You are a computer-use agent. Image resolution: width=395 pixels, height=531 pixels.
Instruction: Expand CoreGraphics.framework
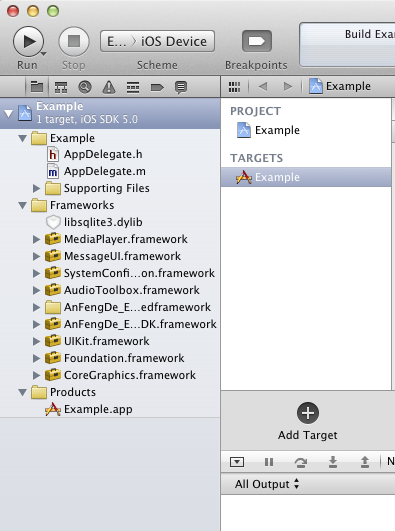point(36,375)
